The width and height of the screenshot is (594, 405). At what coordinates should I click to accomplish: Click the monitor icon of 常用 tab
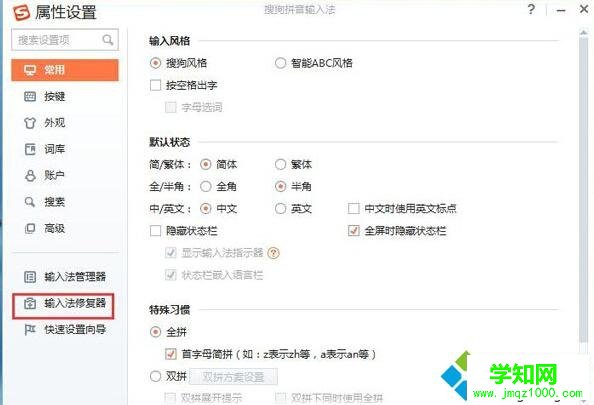[30, 70]
